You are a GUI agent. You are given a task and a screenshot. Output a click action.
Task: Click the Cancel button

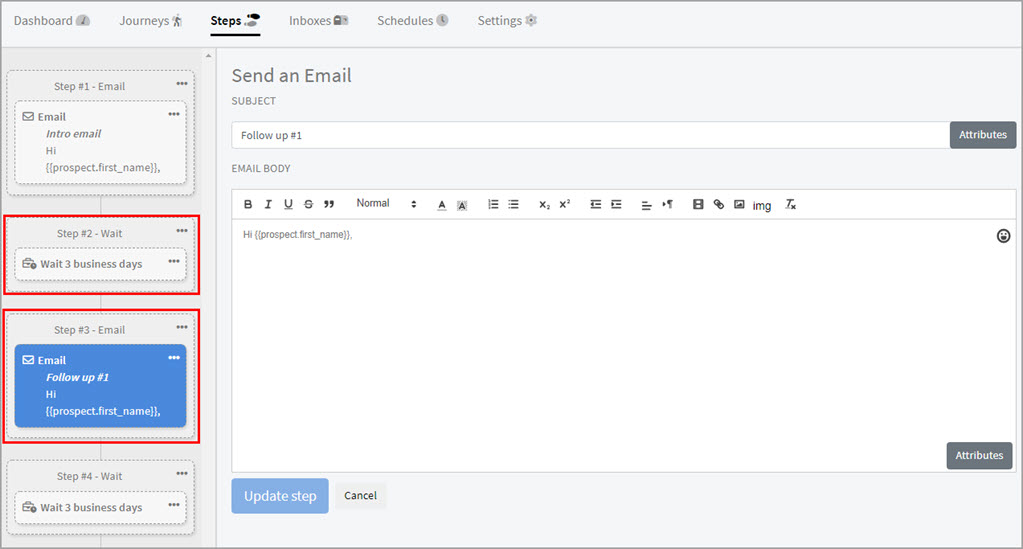[360, 496]
